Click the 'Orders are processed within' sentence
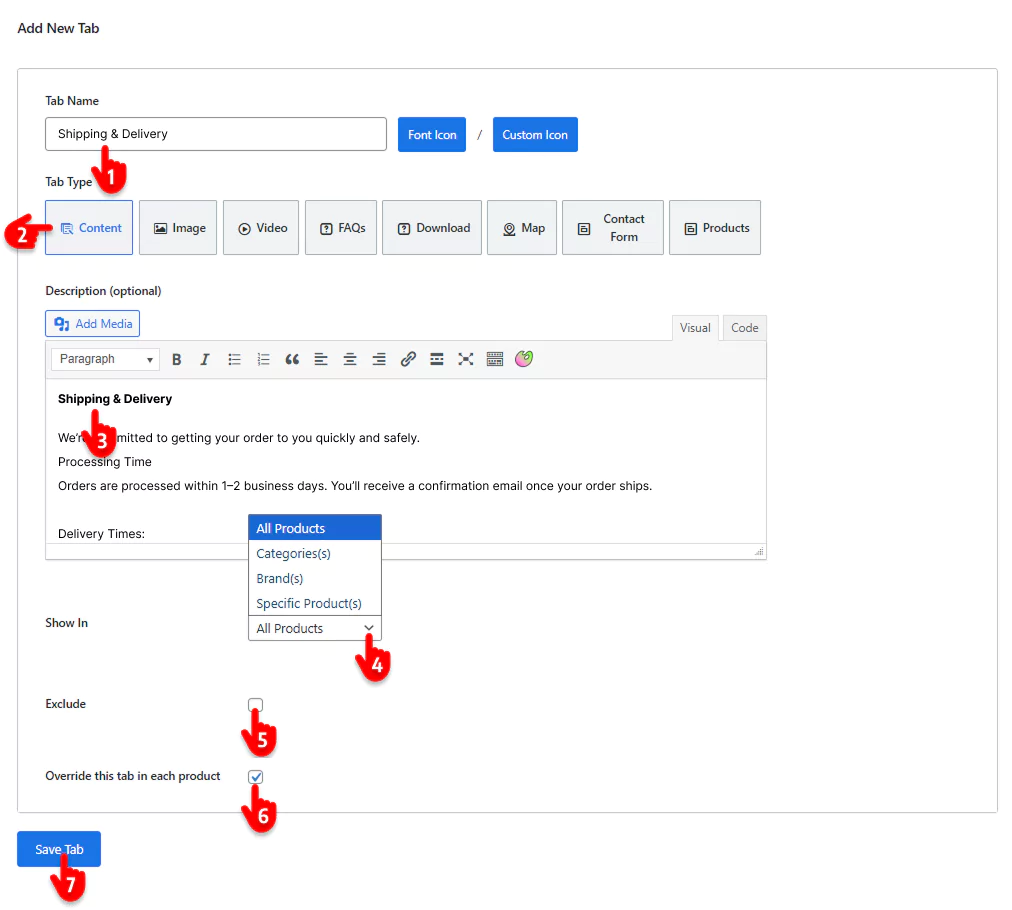Viewport: 1012px width, 910px height. (x=355, y=486)
